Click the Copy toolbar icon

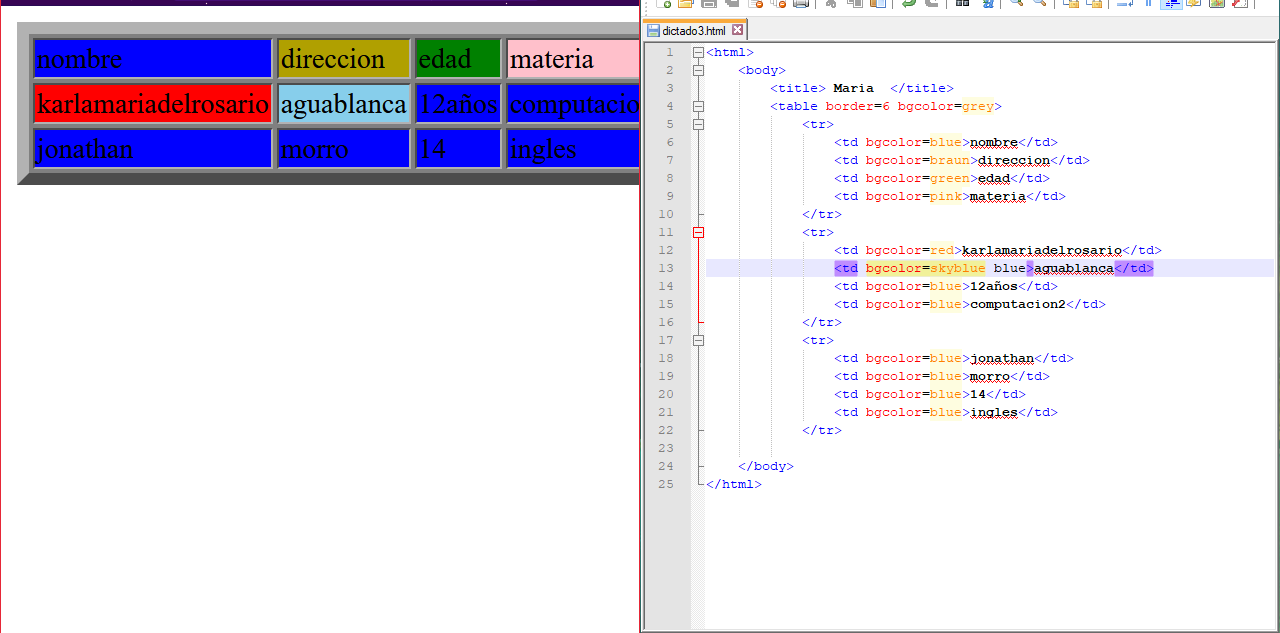855,4
